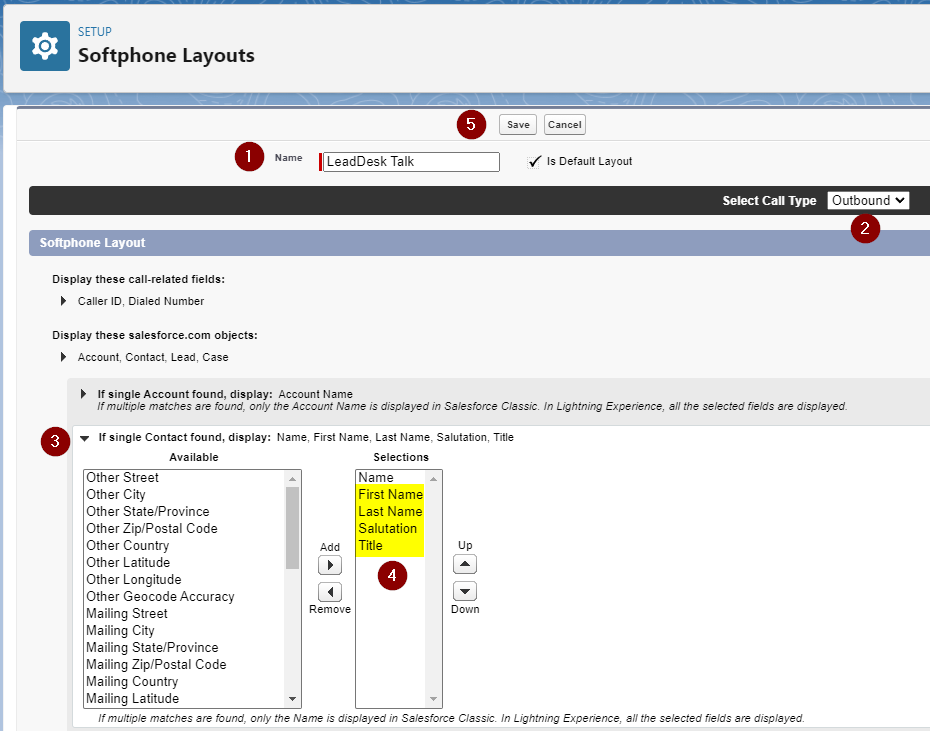Click the Add arrow button

(330, 565)
